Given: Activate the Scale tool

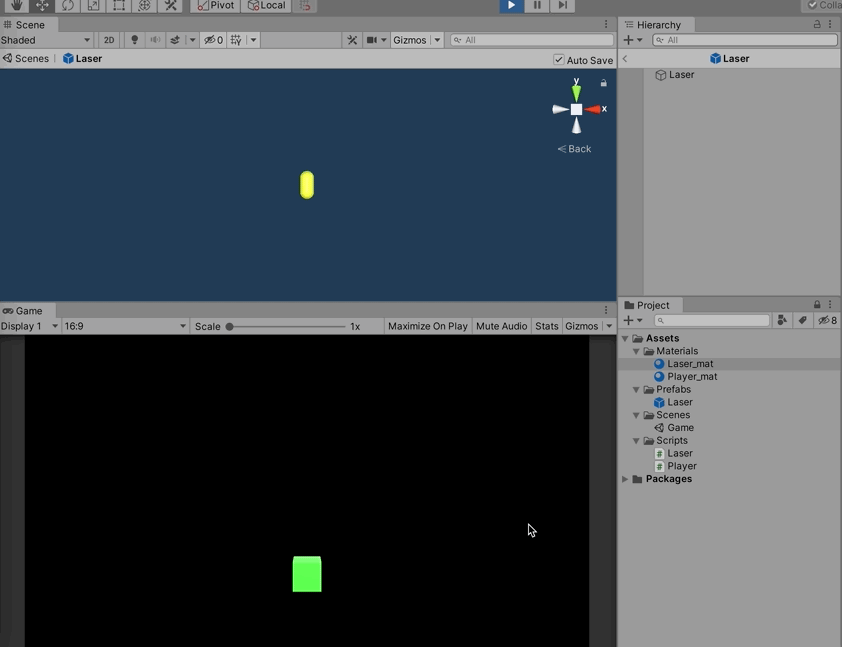Looking at the screenshot, I should (92, 5).
